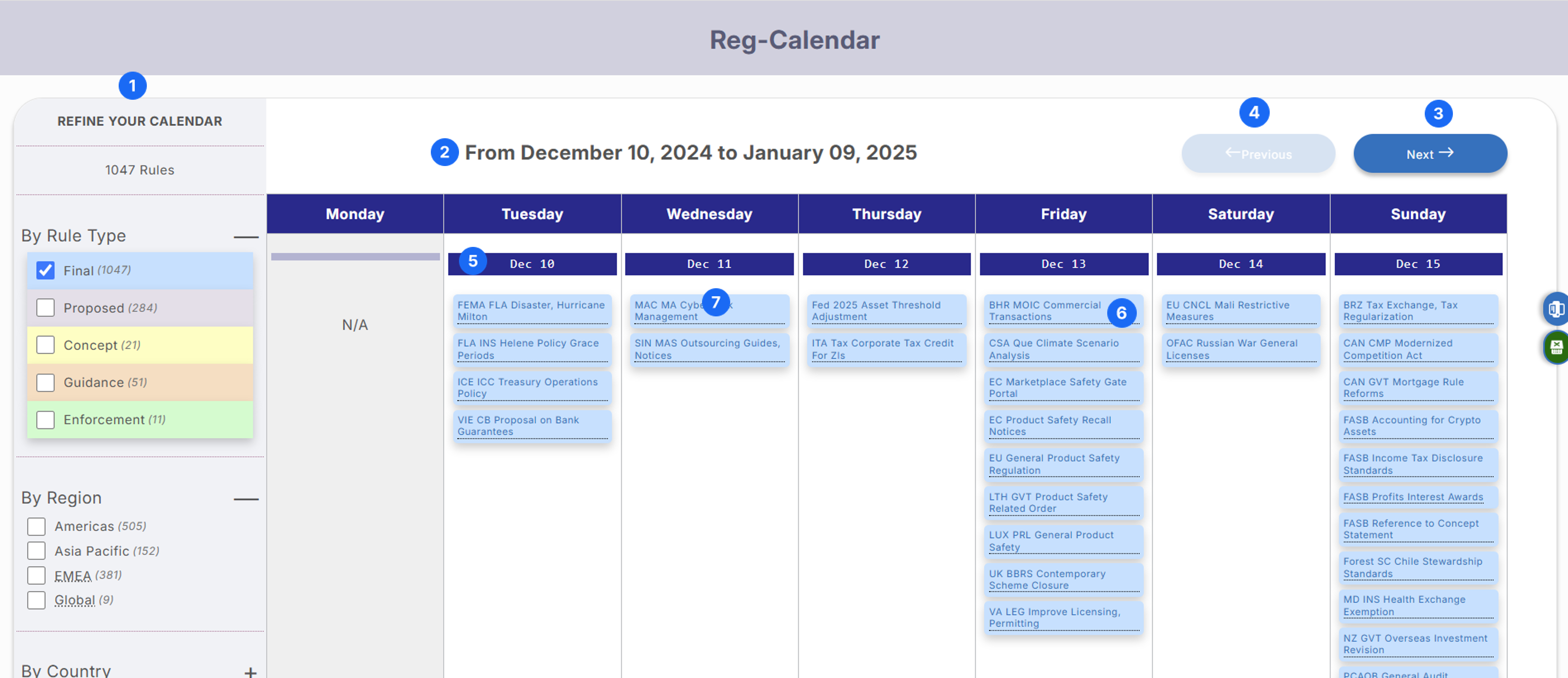Open FEMA FLA Disaster, Hurricane Milton rule
This screenshot has width=1568, height=678.
(531, 310)
